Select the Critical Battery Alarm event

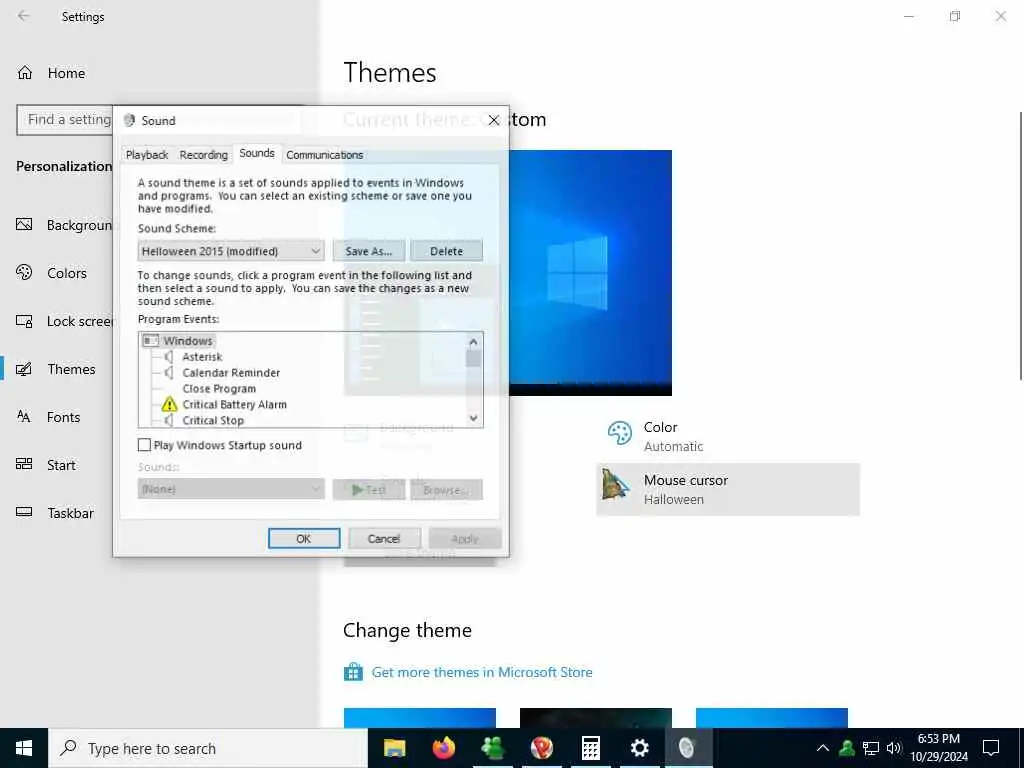[234, 405]
